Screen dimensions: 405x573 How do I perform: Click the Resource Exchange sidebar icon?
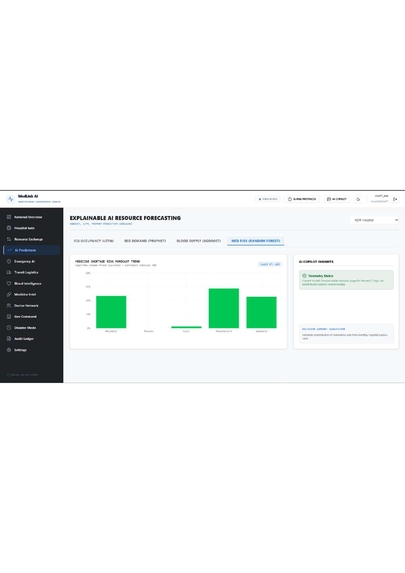(x=9, y=239)
